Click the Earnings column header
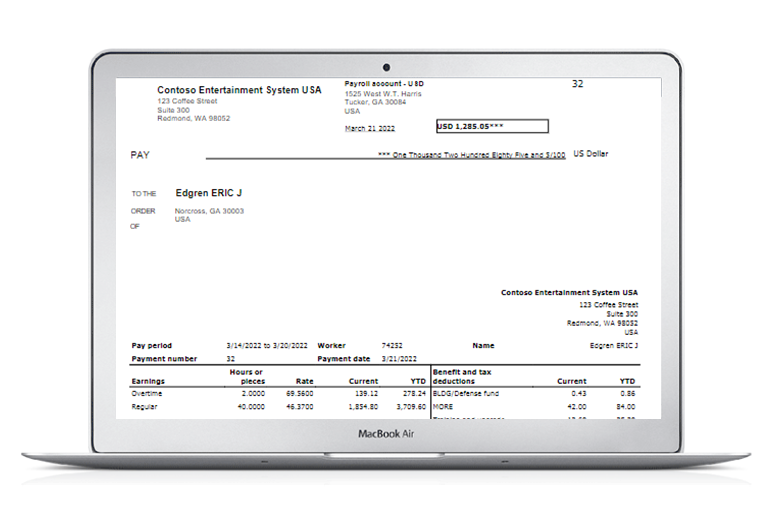Image resolution: width=768 pixels, height=516 pixels. [150, 381]
